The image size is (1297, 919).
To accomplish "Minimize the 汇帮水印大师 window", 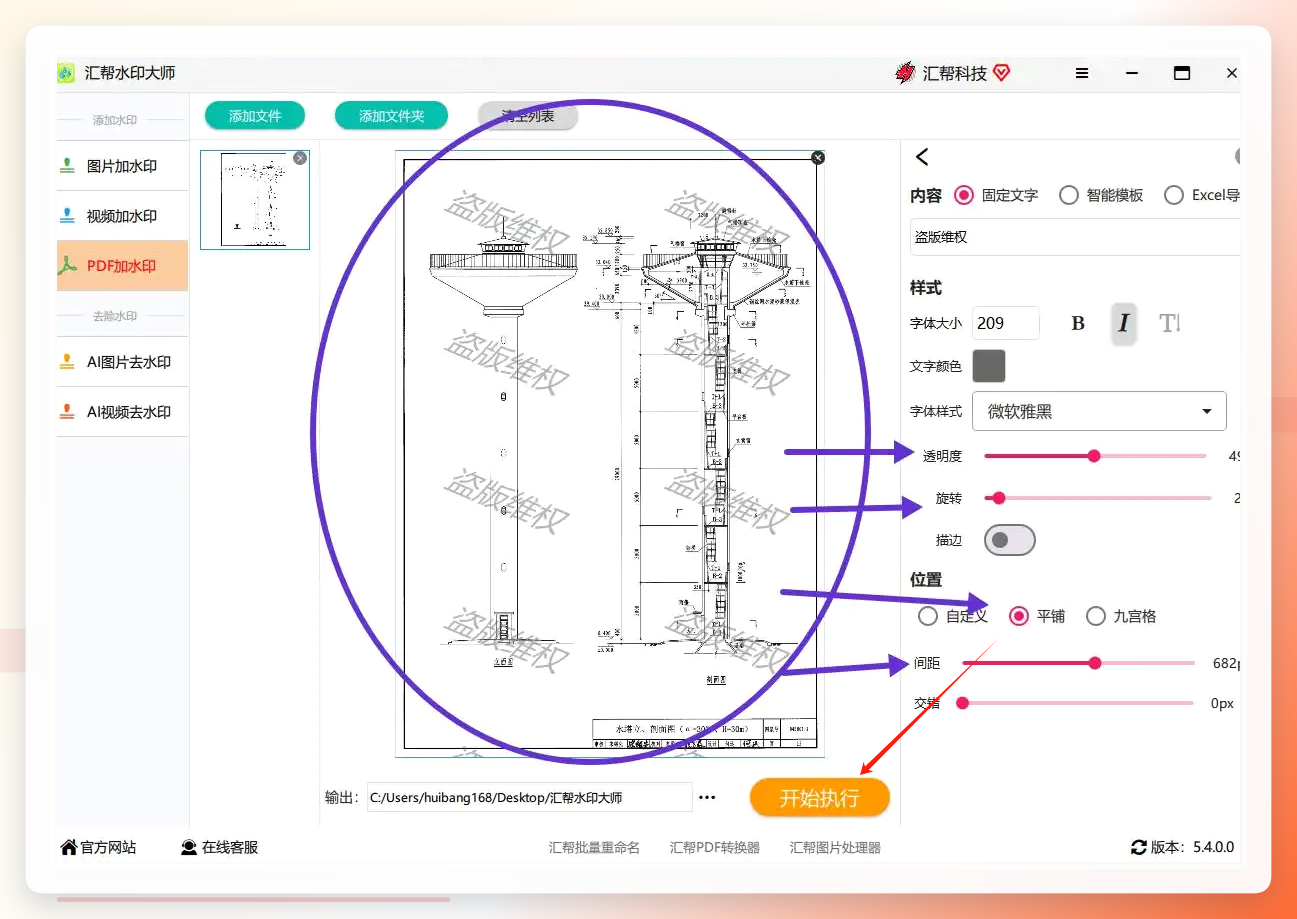I will coord(1132,73).
